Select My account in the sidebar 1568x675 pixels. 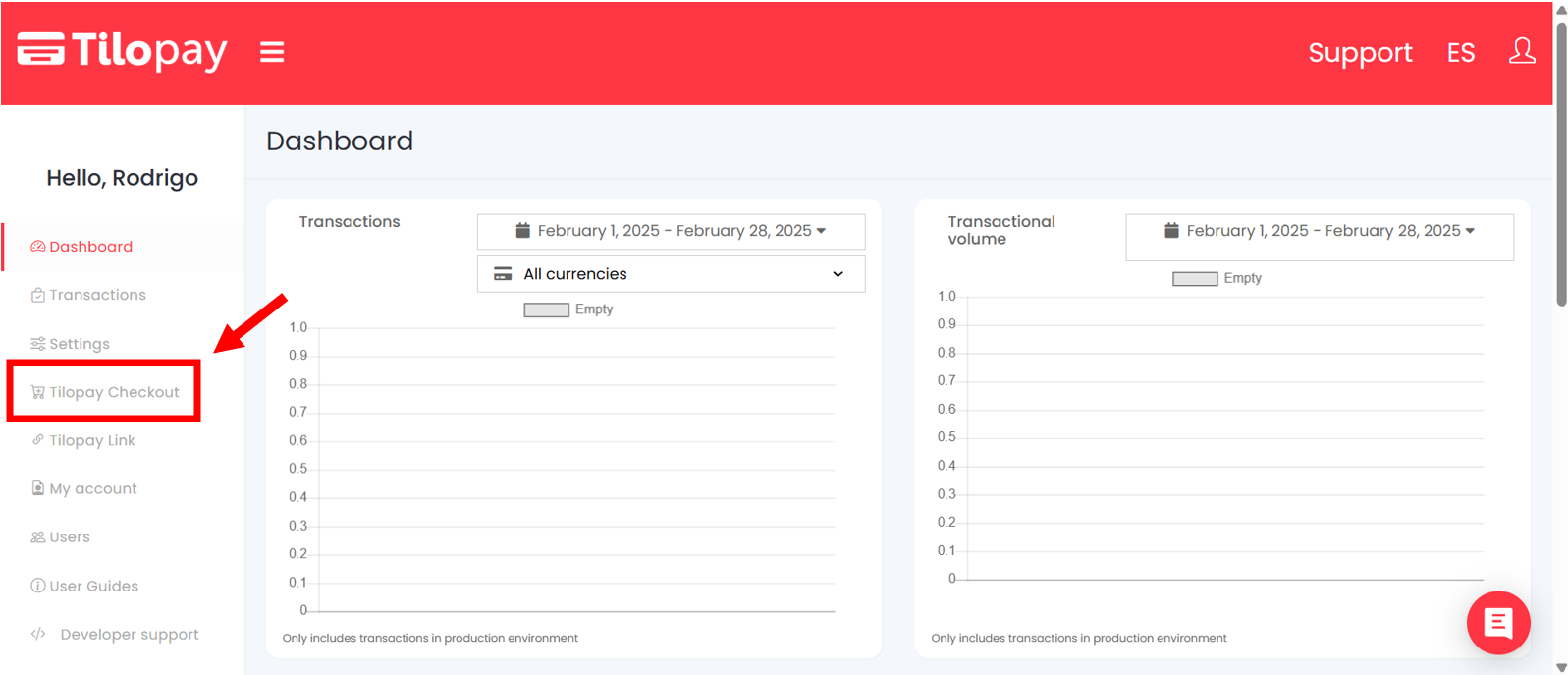click(x=93, y=488)
